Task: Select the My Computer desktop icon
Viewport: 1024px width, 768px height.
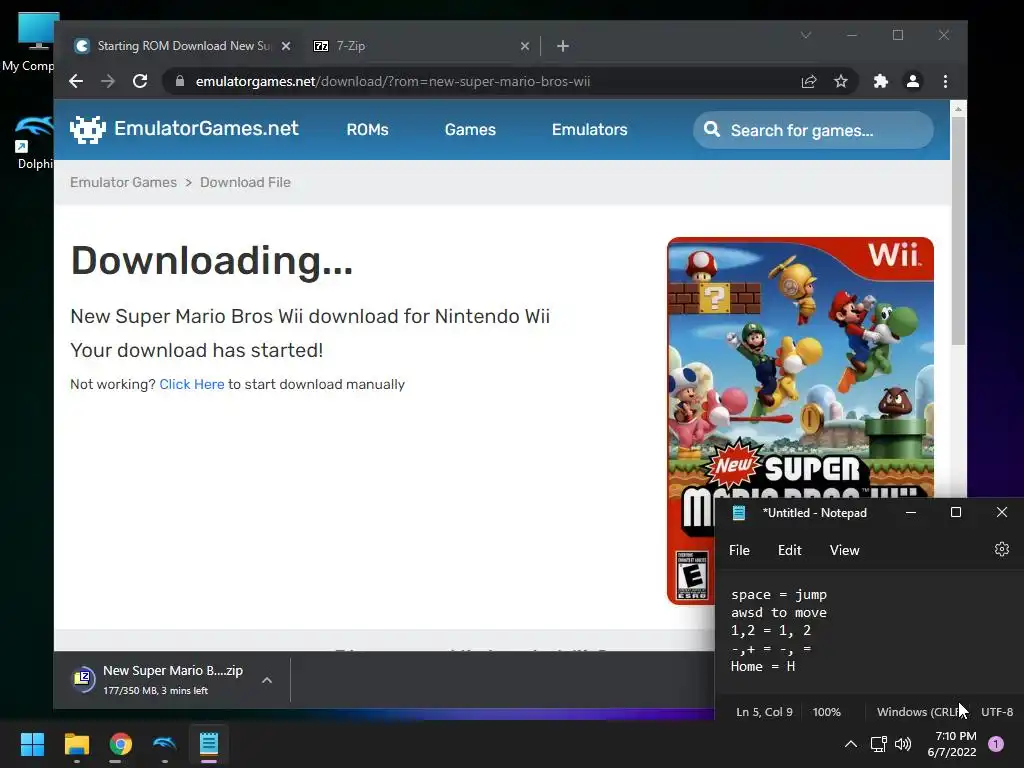Action: 29,40
